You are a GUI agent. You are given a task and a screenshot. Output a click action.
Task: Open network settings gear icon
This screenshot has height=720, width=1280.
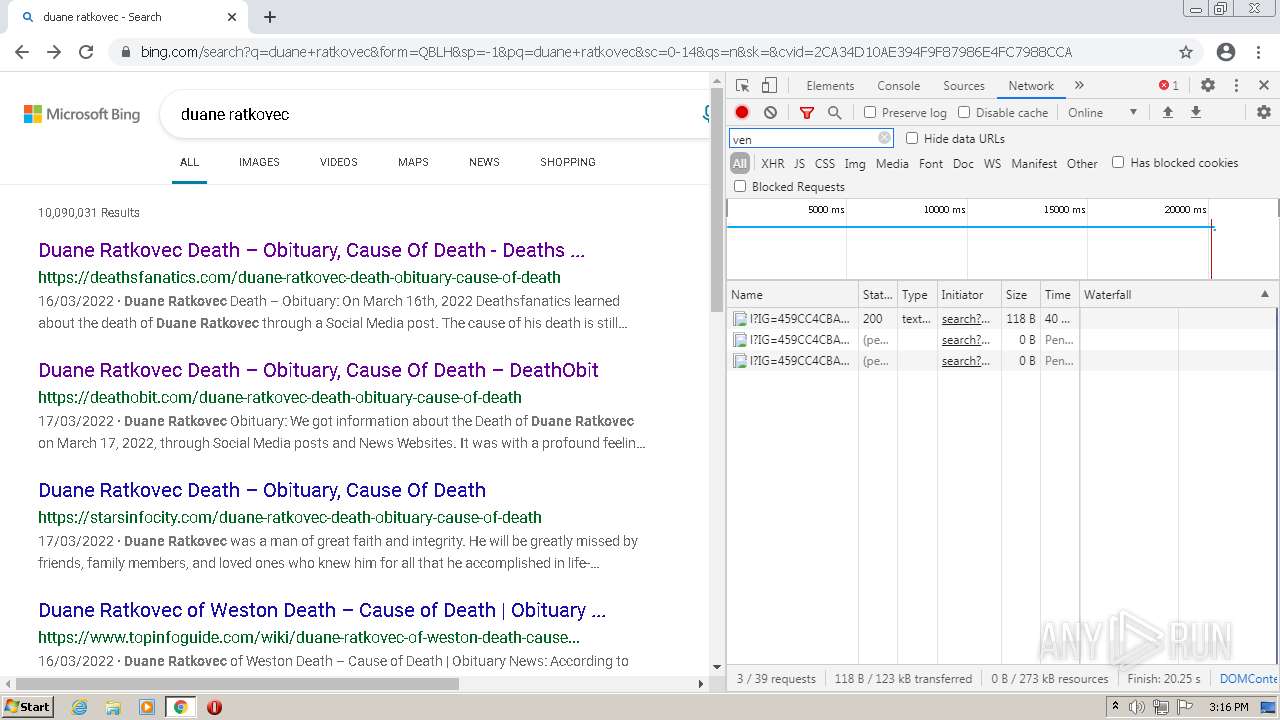1263,113
